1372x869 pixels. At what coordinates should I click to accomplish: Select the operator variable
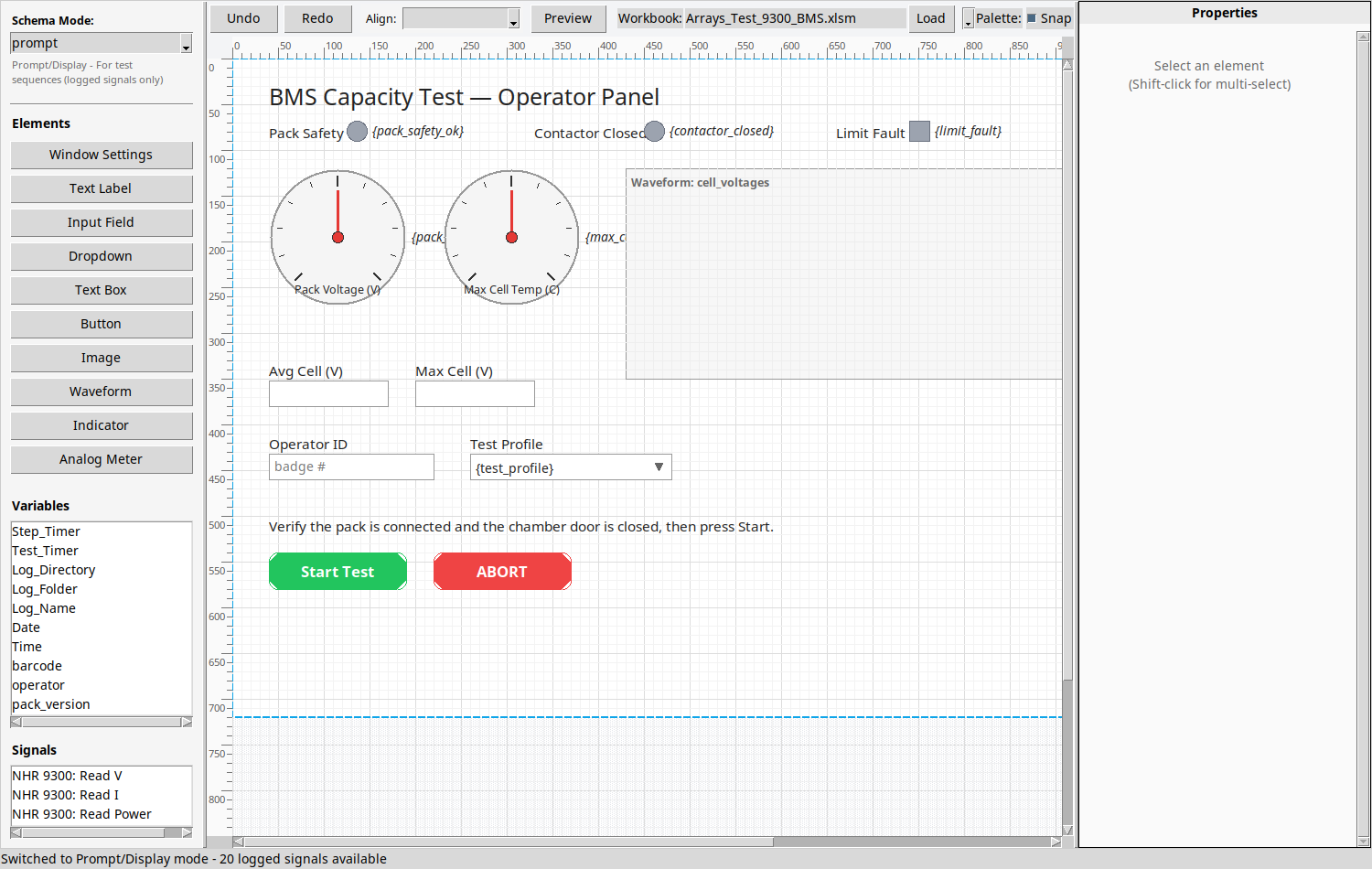(x=102, y=685)
